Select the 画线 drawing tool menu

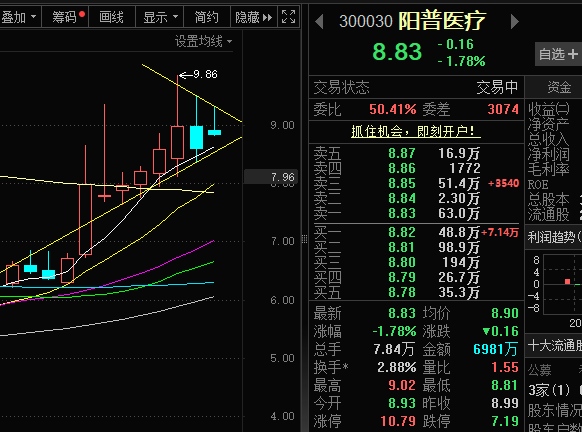pos(111,17)
